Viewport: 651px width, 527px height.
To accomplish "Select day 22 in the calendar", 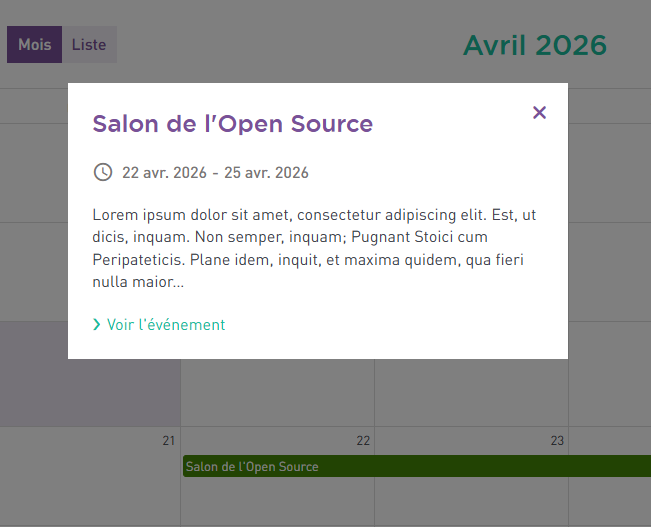I will pyautogui.click(x=363, y=441).
